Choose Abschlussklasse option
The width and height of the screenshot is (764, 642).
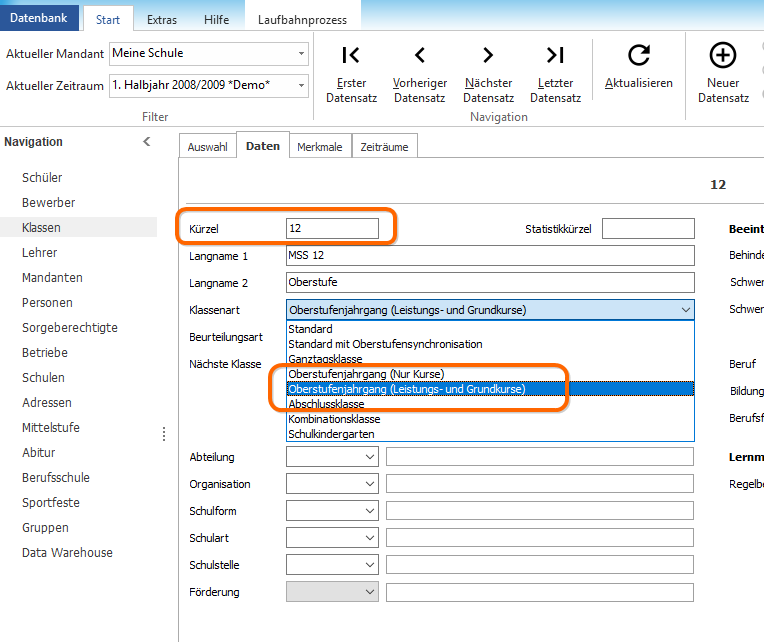pyautogui.click(x=490, y=404)
